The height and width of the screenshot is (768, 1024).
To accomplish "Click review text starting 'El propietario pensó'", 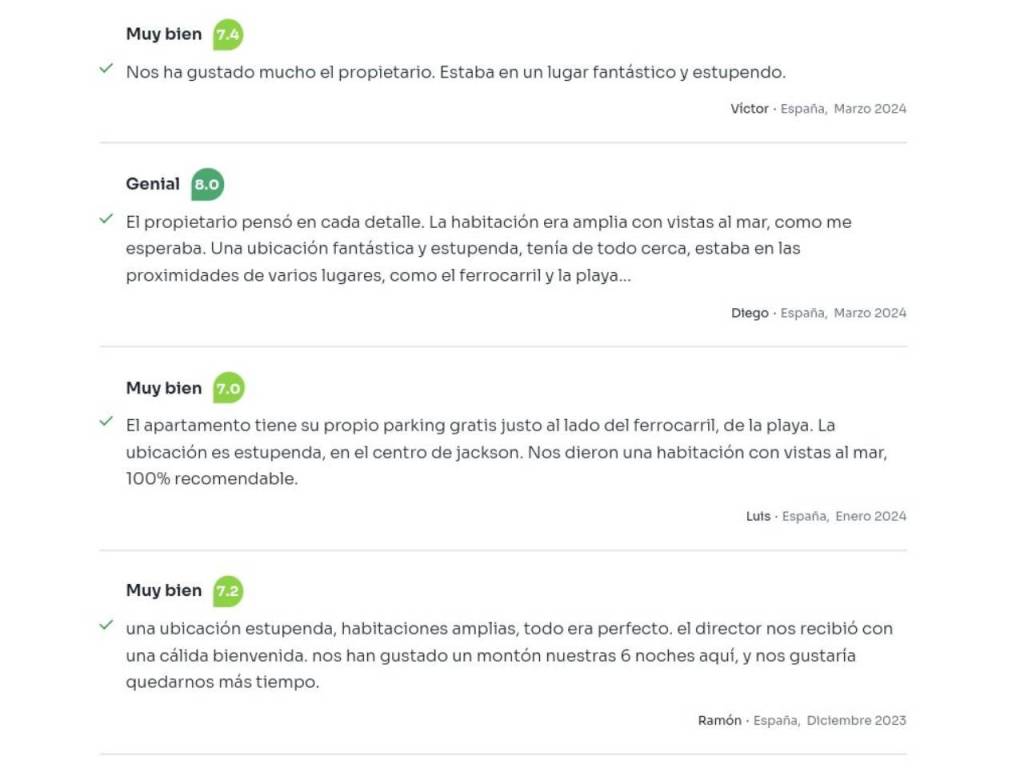I will click(488, 249).
